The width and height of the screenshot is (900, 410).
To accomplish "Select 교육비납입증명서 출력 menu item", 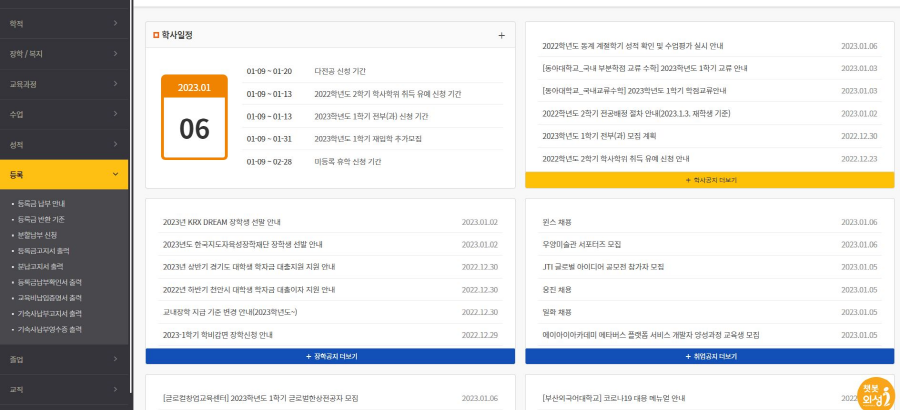I will pyautogui.click(x=49, y=297).
